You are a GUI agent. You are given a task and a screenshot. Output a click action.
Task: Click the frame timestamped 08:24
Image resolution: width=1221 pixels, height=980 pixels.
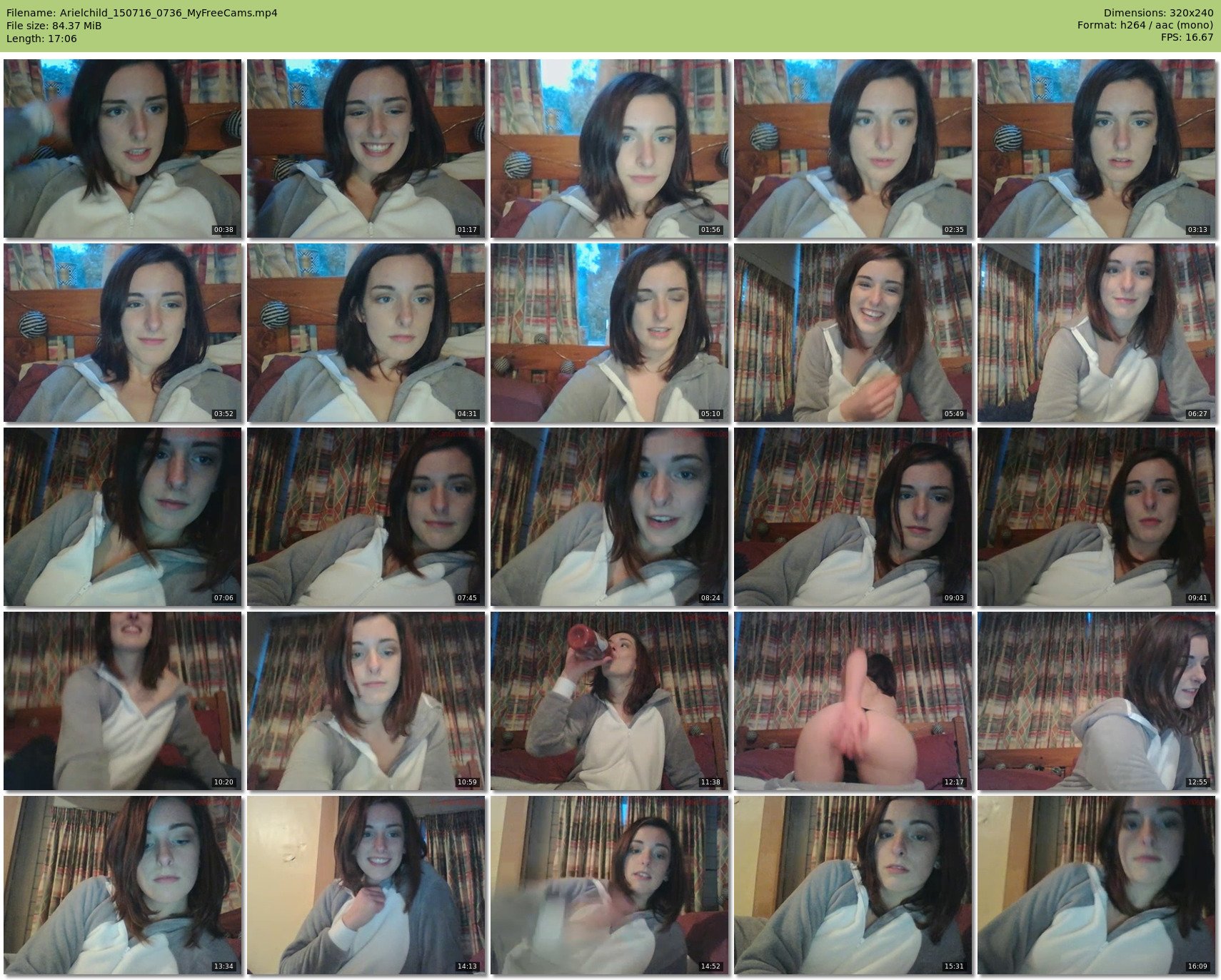click(x=609, y=517)
